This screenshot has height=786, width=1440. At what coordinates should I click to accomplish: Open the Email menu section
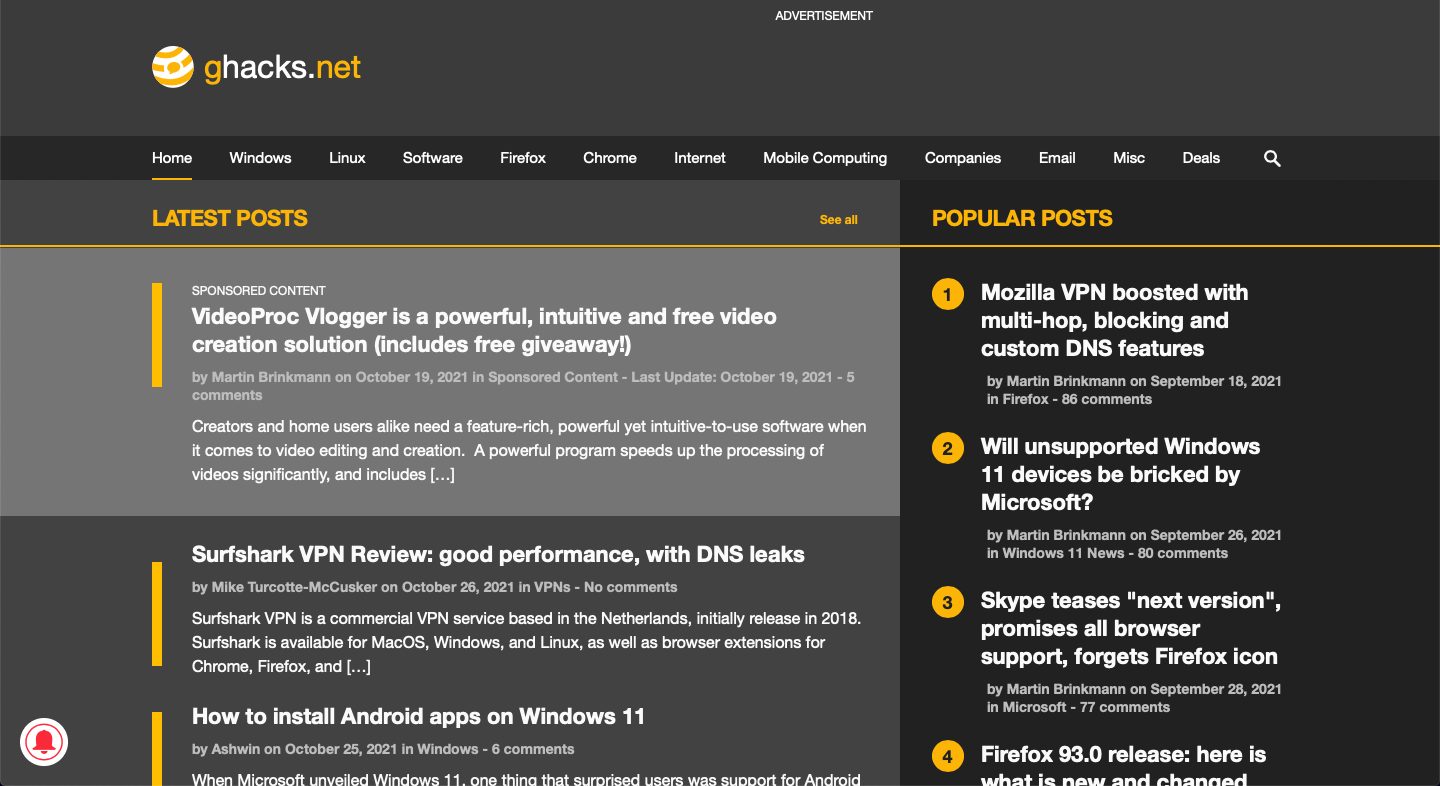point(1057,158)
